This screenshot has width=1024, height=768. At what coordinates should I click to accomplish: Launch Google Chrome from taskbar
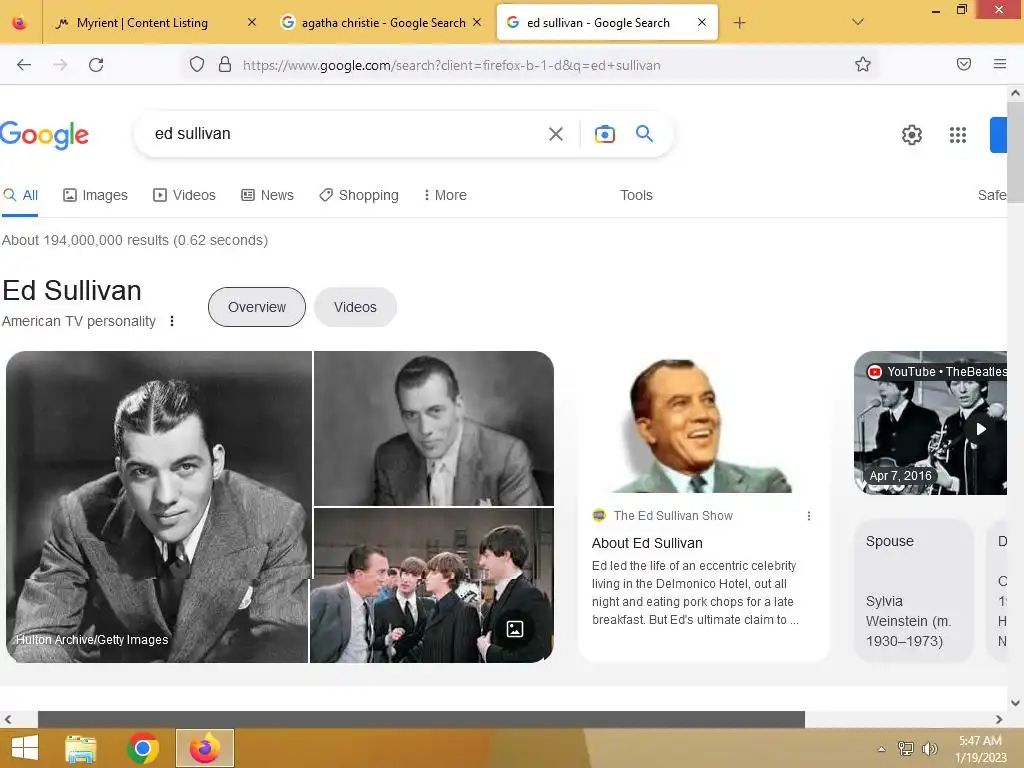(143, 748)
